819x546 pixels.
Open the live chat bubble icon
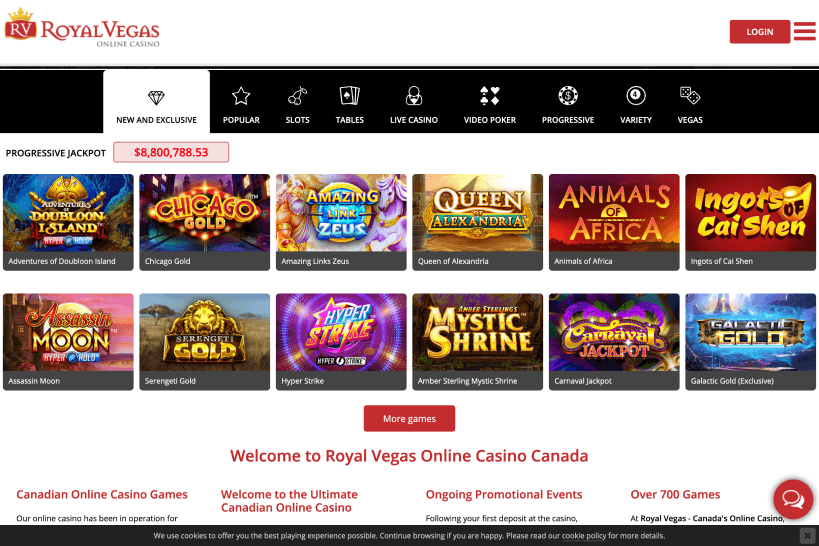pos(793,499)
